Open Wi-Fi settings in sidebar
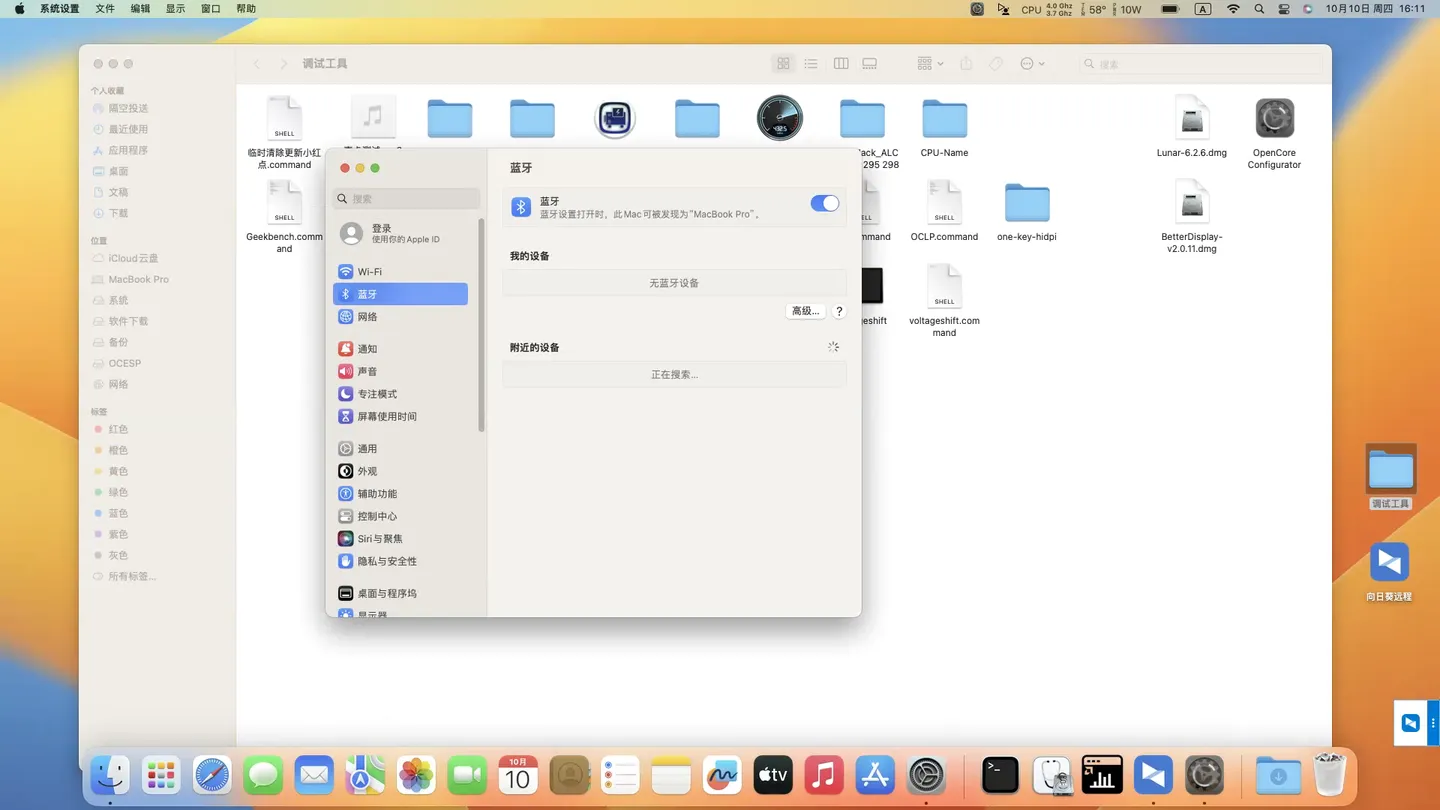This screenshot has height=810, width=1440. [x=369, y=272]
